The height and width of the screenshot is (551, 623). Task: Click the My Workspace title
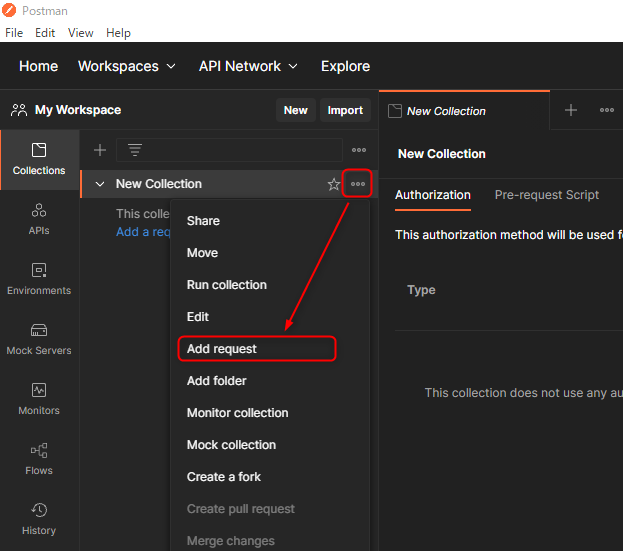point(78,110)
